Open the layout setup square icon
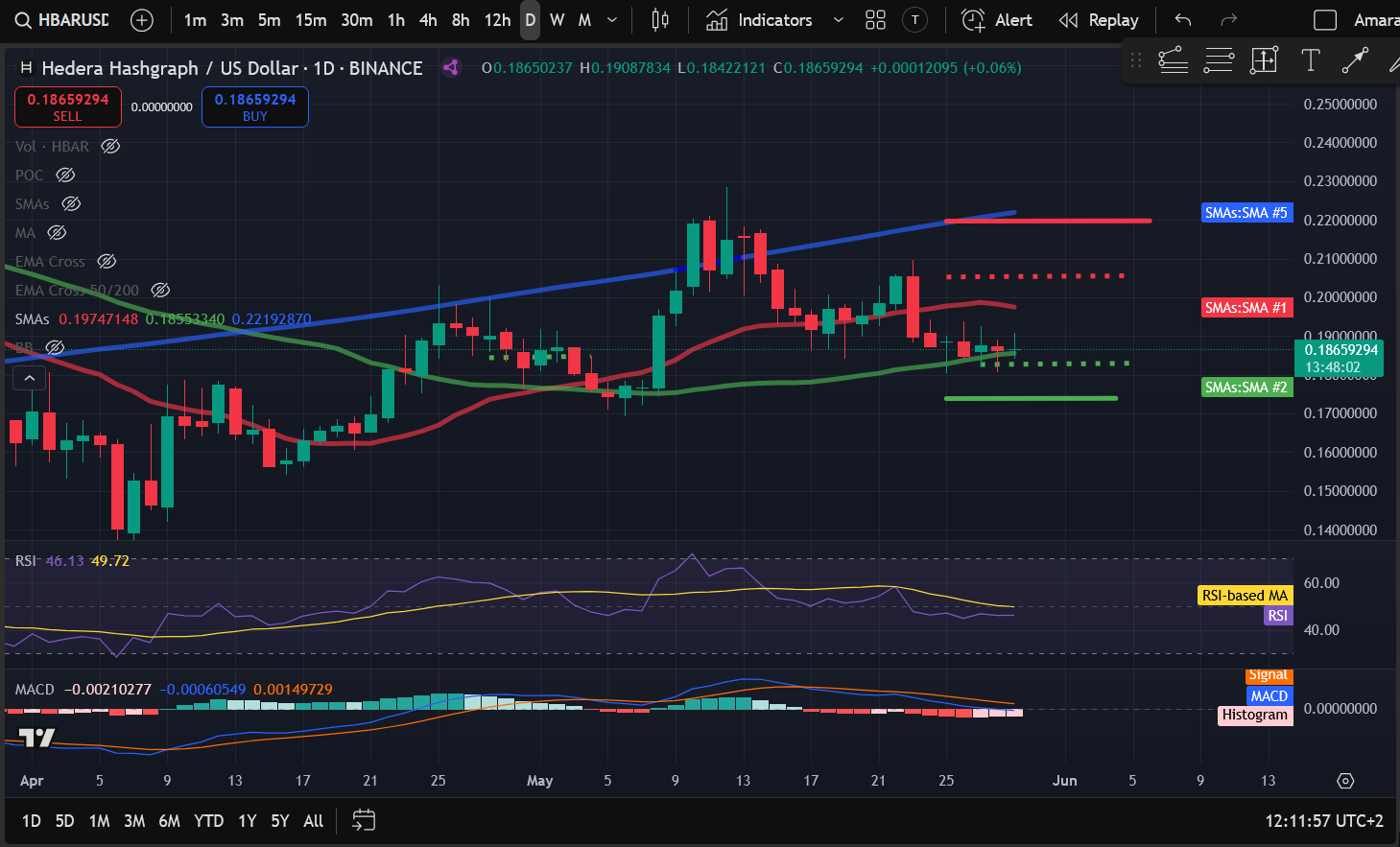 [x=1324, y=20]
